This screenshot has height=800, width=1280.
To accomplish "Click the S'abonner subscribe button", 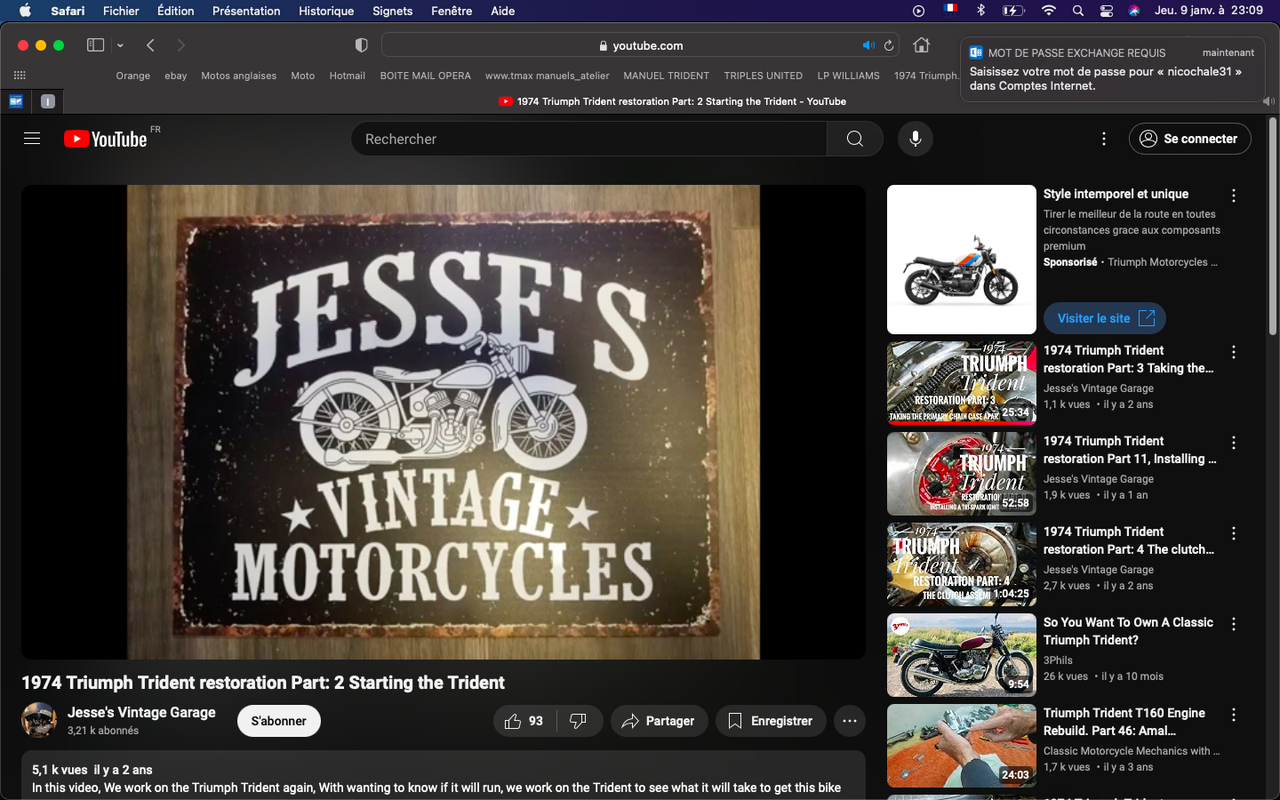I will 279,721.
